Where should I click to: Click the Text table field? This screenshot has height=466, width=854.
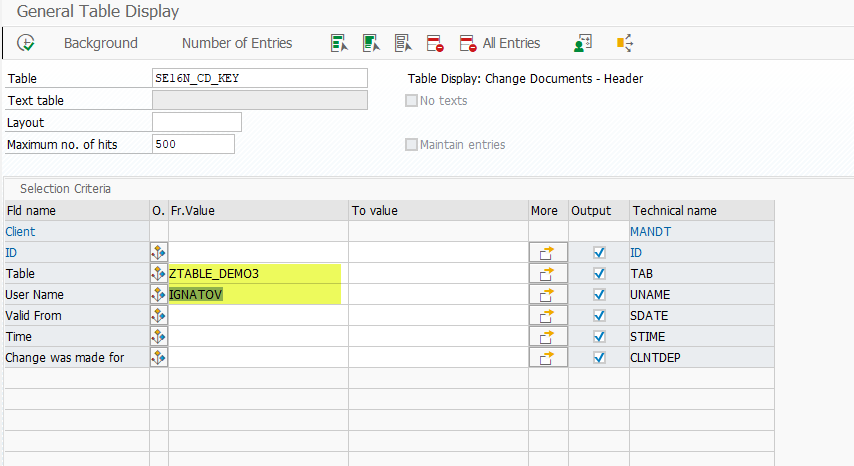pyautogui.click(x=260, y=100)
